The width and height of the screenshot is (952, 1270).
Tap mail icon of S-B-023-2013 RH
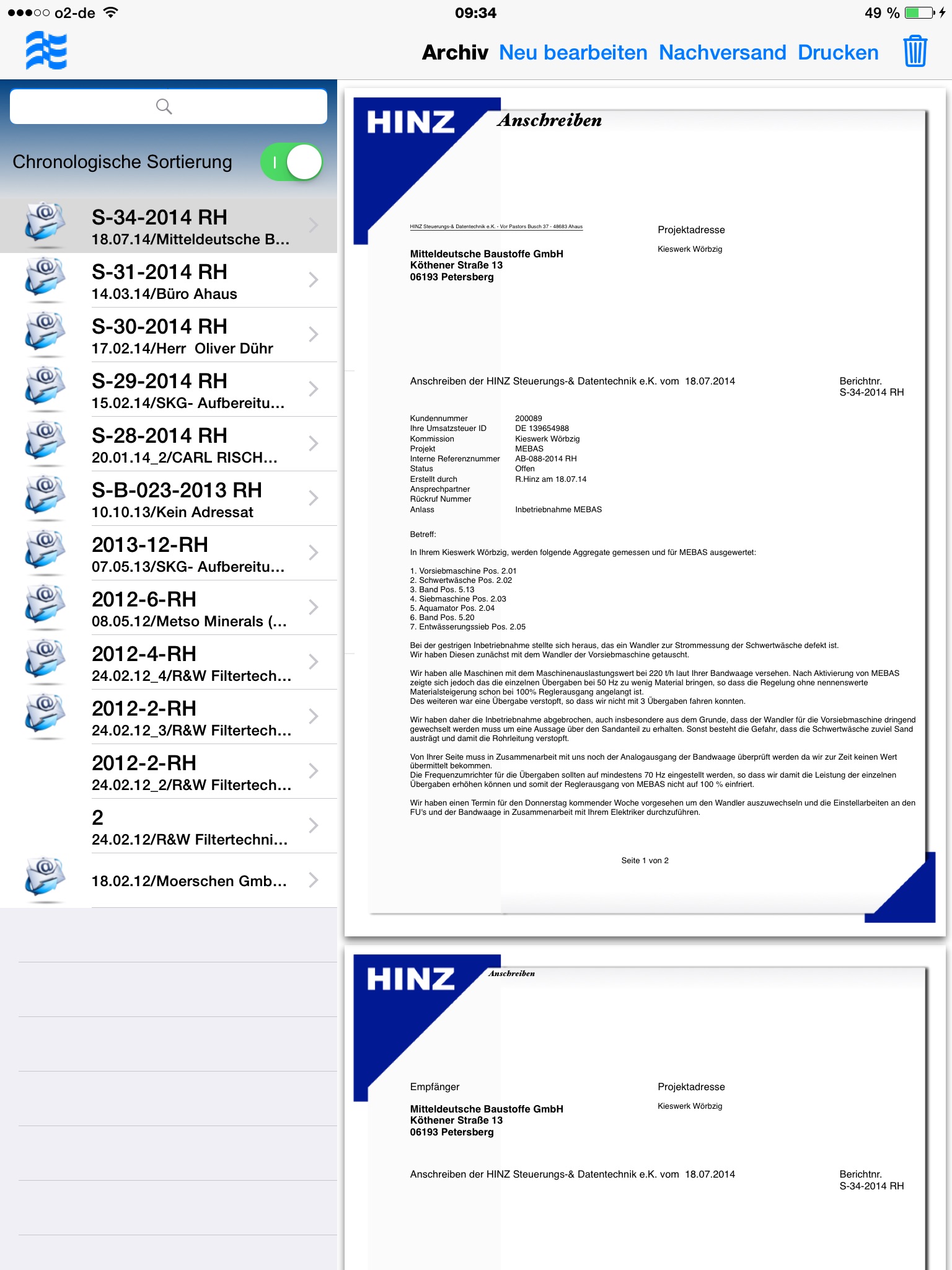45,497
